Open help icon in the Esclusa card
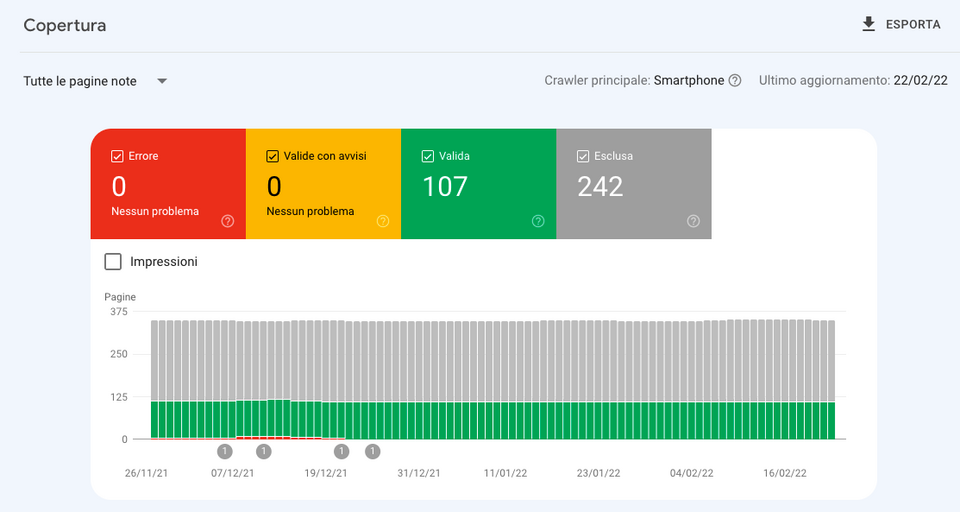 693,221
